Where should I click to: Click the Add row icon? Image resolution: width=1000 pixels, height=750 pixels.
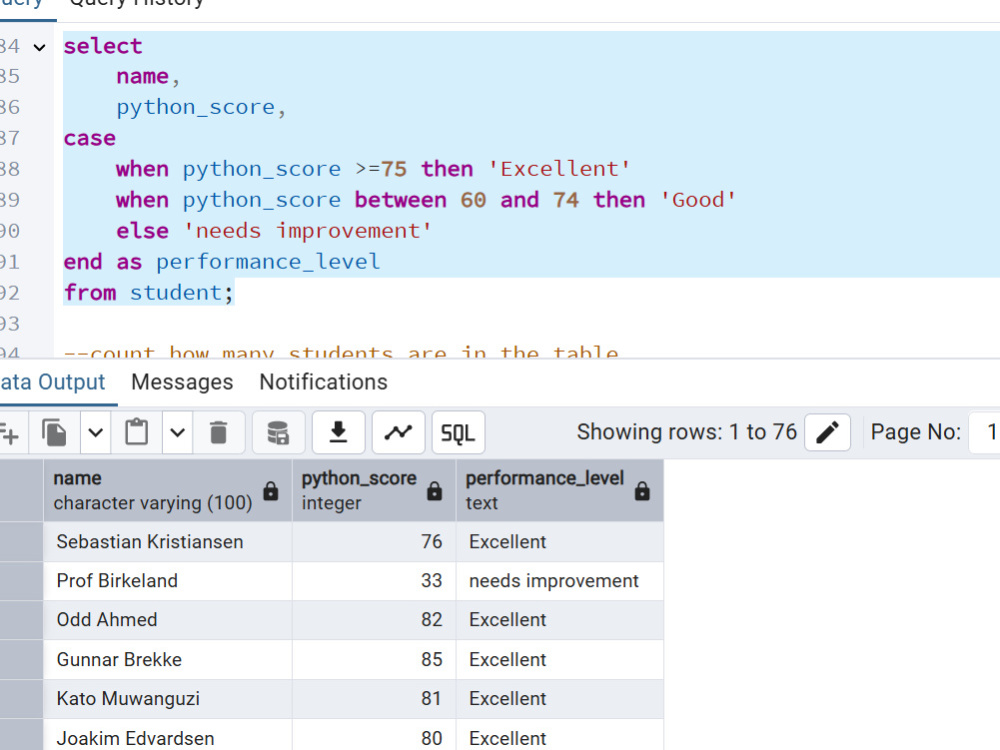[9, 433]
